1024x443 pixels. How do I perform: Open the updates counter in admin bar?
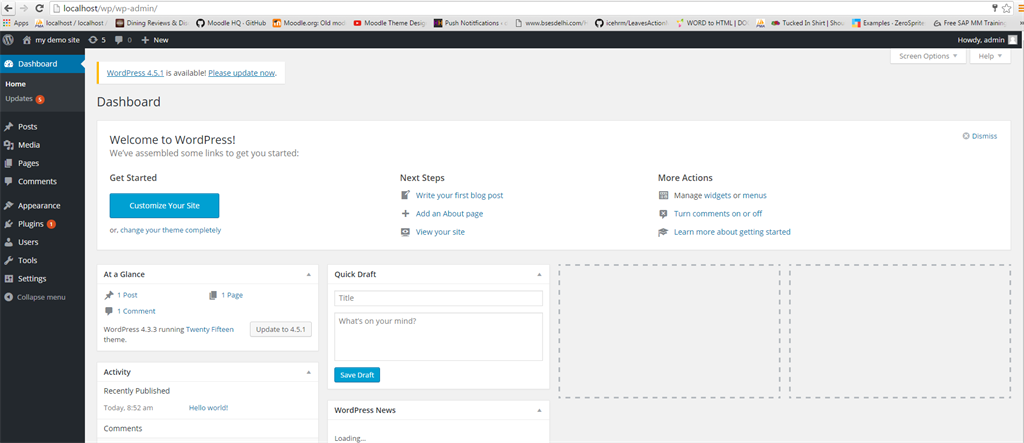tap(97, 40)
